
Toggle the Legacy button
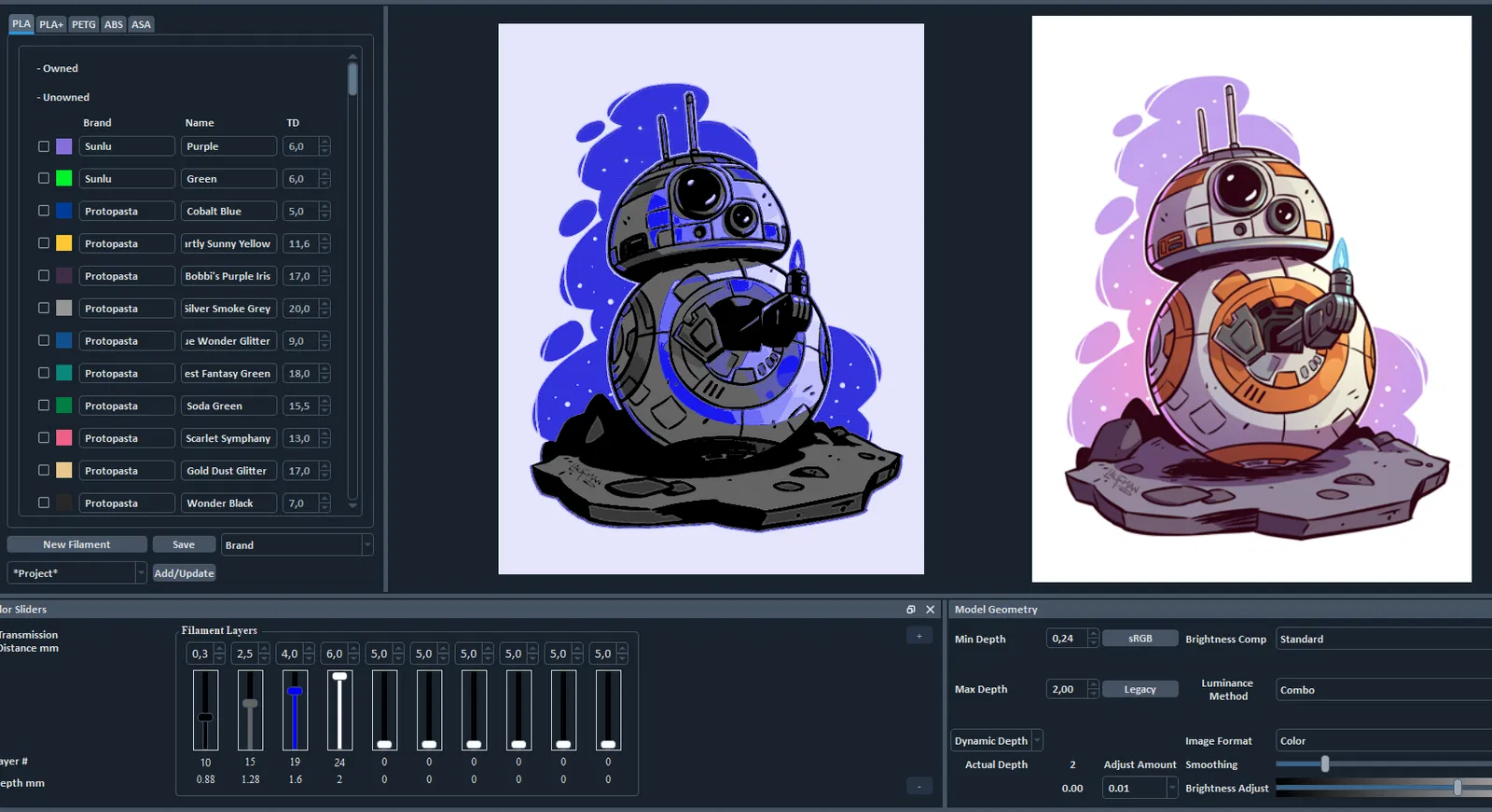[1140, 689]
